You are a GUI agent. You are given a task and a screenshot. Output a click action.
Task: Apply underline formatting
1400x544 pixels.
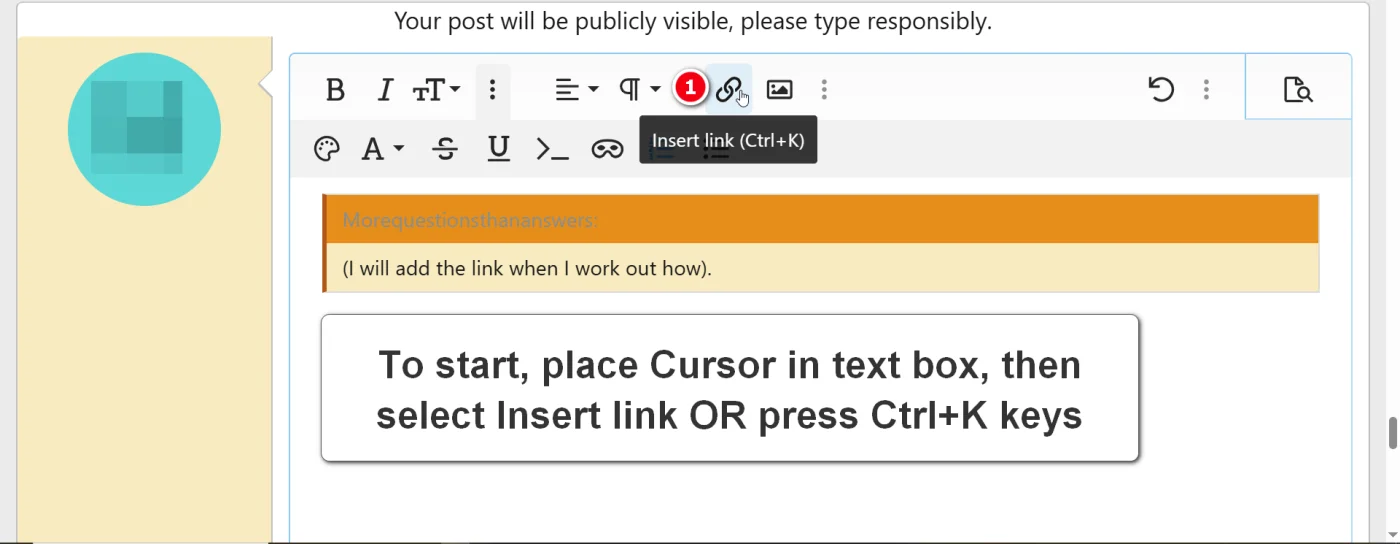[498, 149]
